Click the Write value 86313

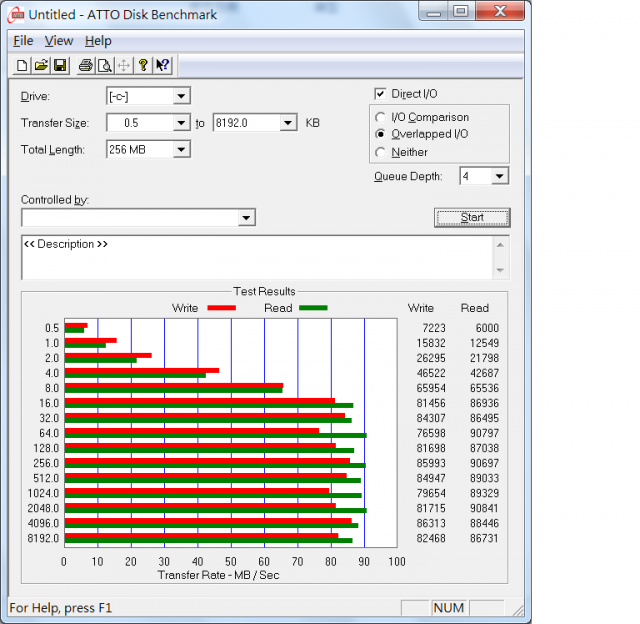pyautogui.click(x=431, y=523)
